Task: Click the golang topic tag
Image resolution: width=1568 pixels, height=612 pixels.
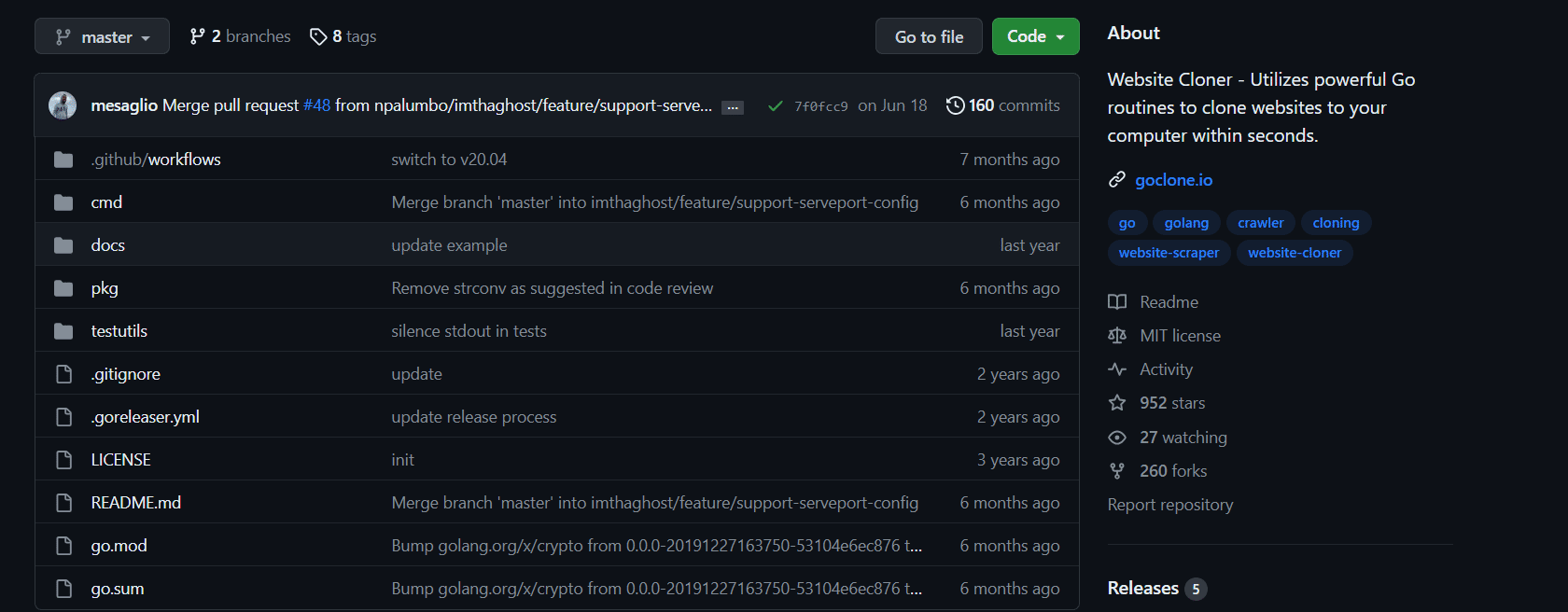Action: [1186, 223]
